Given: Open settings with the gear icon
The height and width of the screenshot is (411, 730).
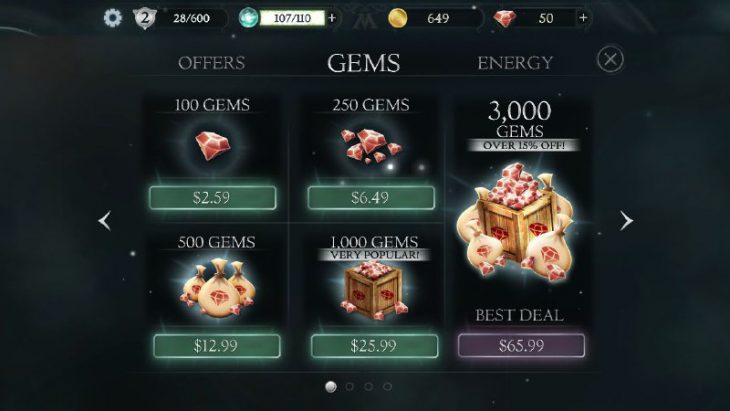Looking at the screenshot, I should tap(112, 18).
